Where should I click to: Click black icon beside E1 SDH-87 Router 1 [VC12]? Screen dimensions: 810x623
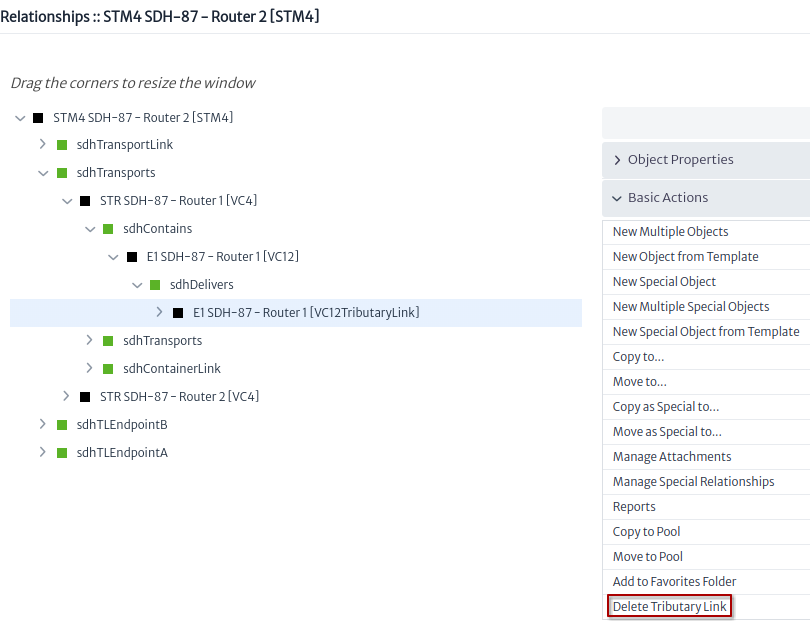[132, 257]
